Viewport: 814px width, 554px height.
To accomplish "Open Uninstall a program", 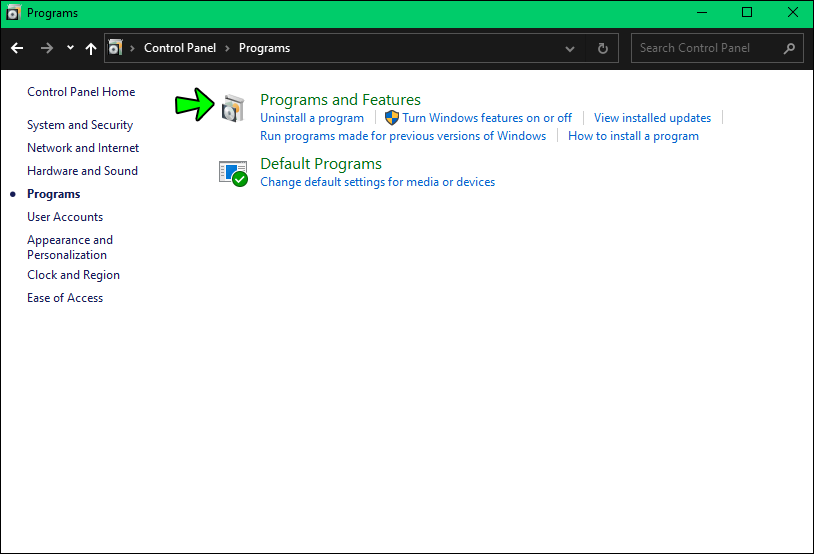I will coord(312,118).
